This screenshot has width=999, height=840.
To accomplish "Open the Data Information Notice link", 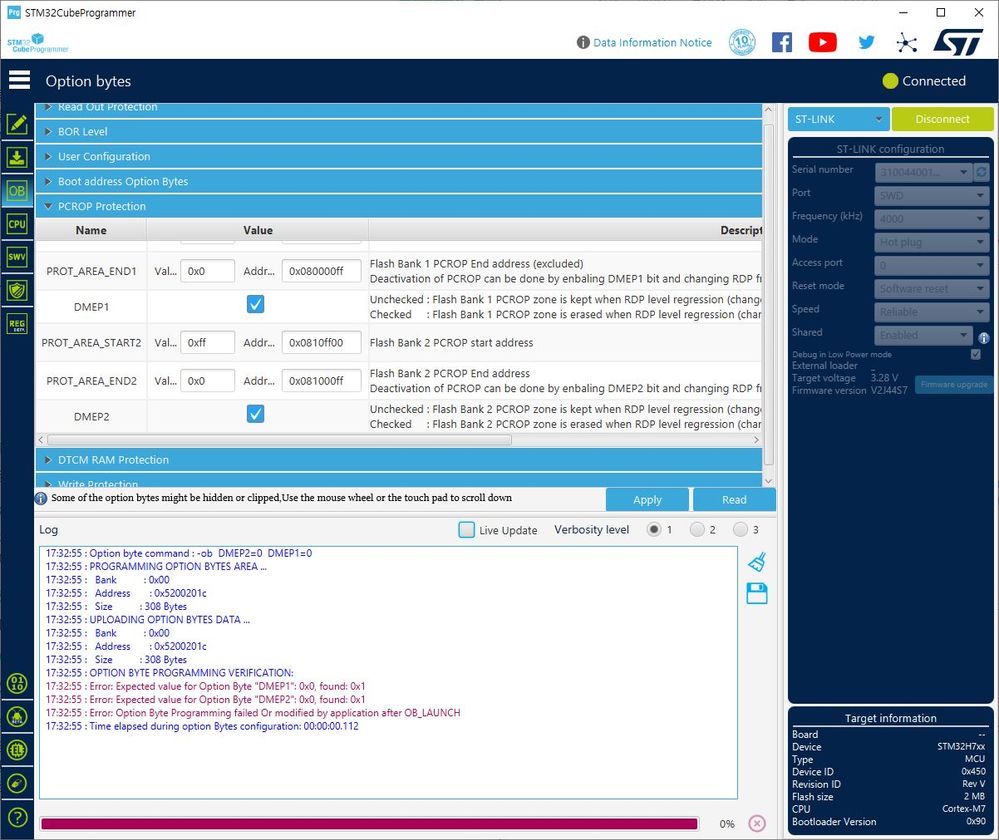I will [652, 43].
